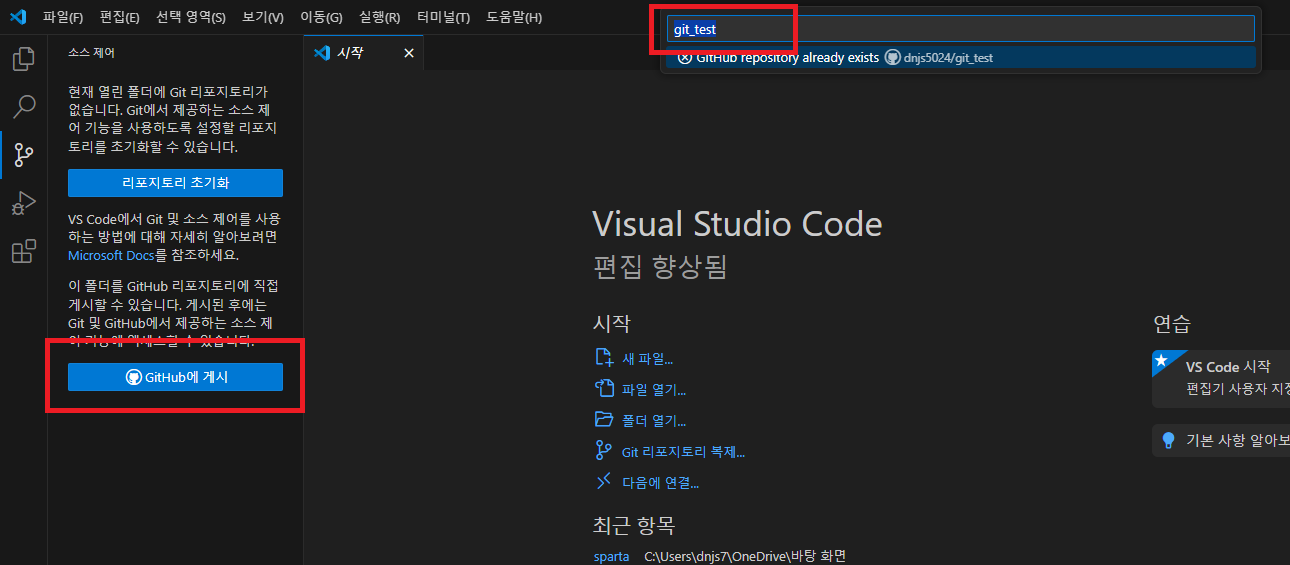Open the 이동(G) menu
Screen dimensions: 1290x565
(321, 17)
